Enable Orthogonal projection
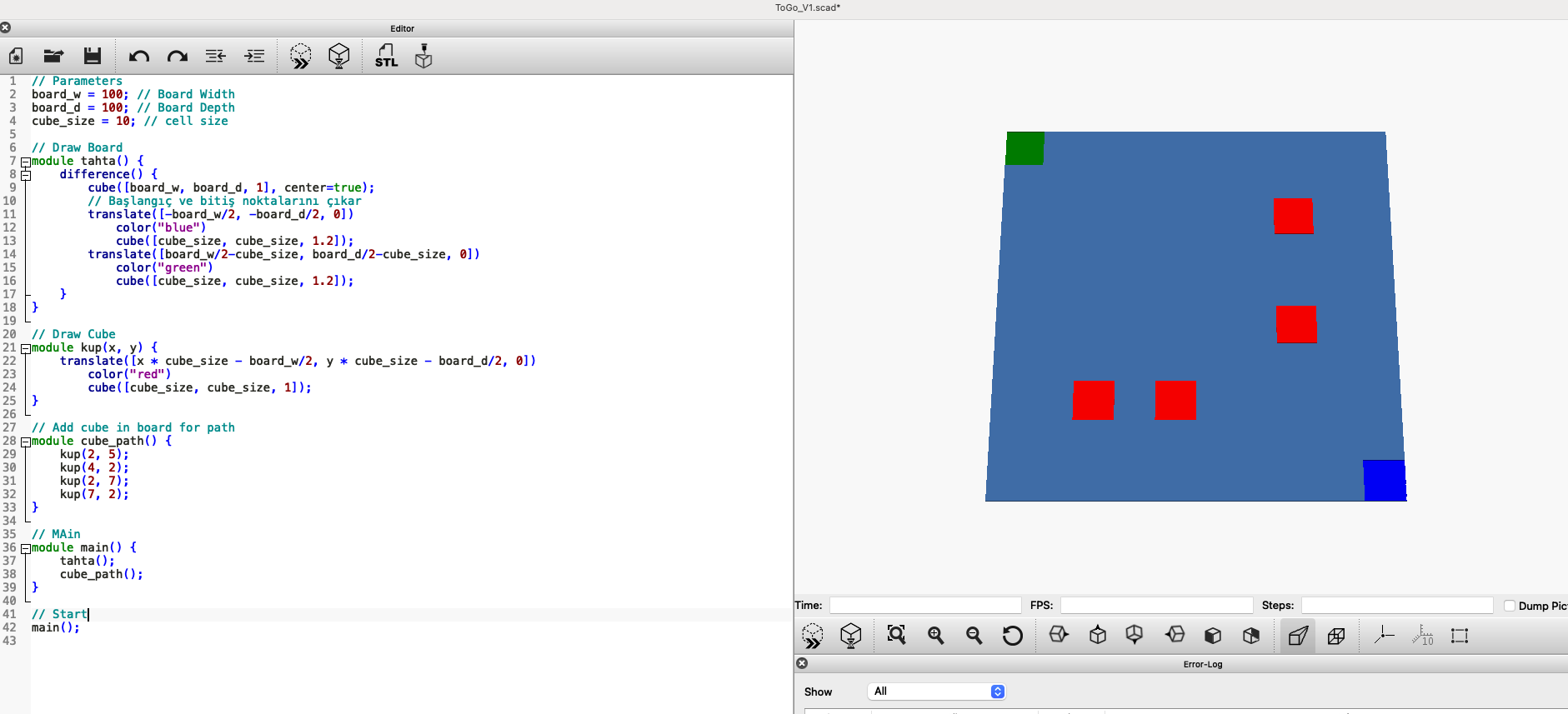Image resolution: width=1568 pixels, height=714 pixels. point(1336,636)
